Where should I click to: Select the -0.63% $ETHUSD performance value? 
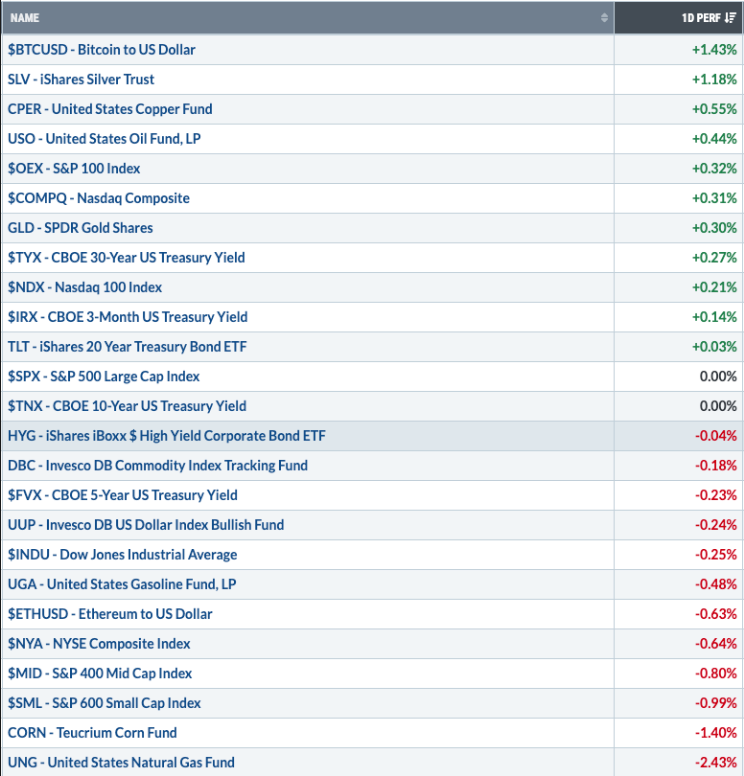point(716,614)
